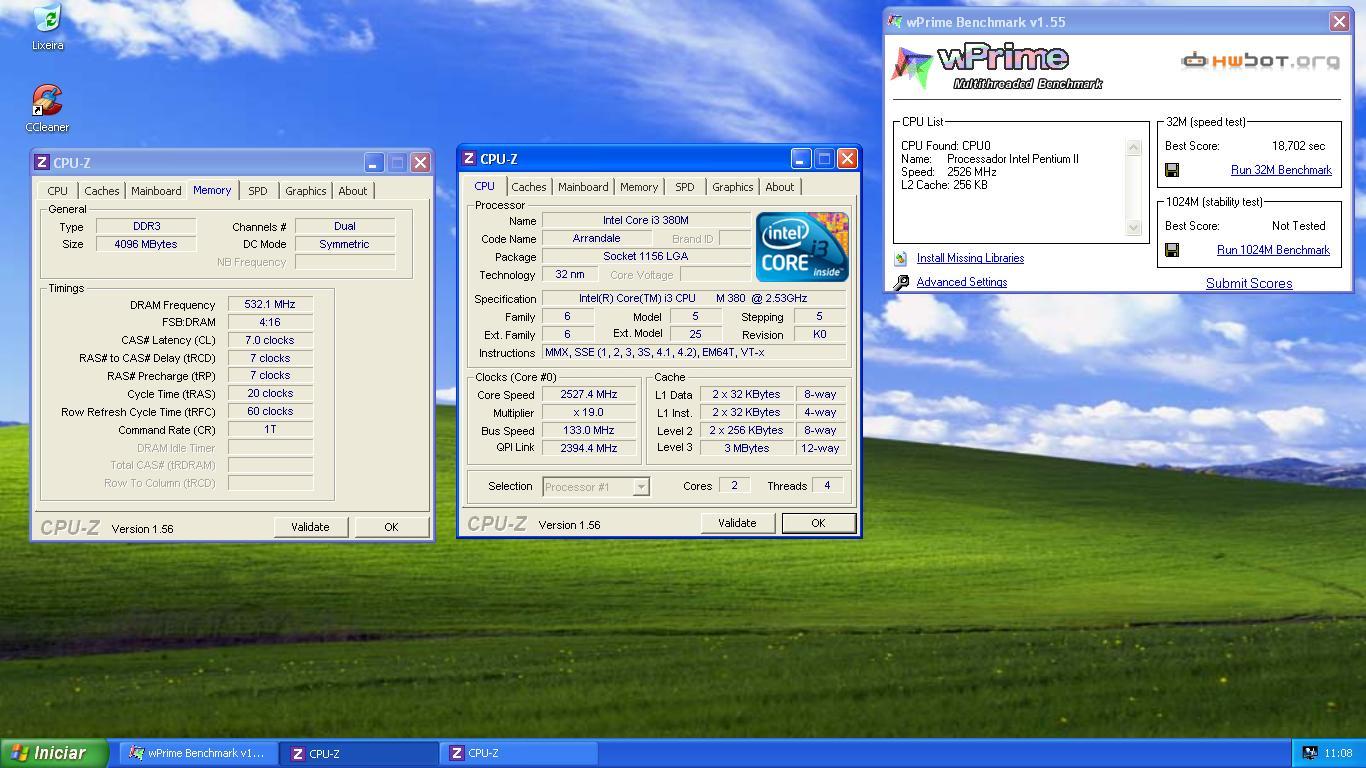
Task: Click the Intel Core i3 inside badge
Action: (x=802, y=246)
